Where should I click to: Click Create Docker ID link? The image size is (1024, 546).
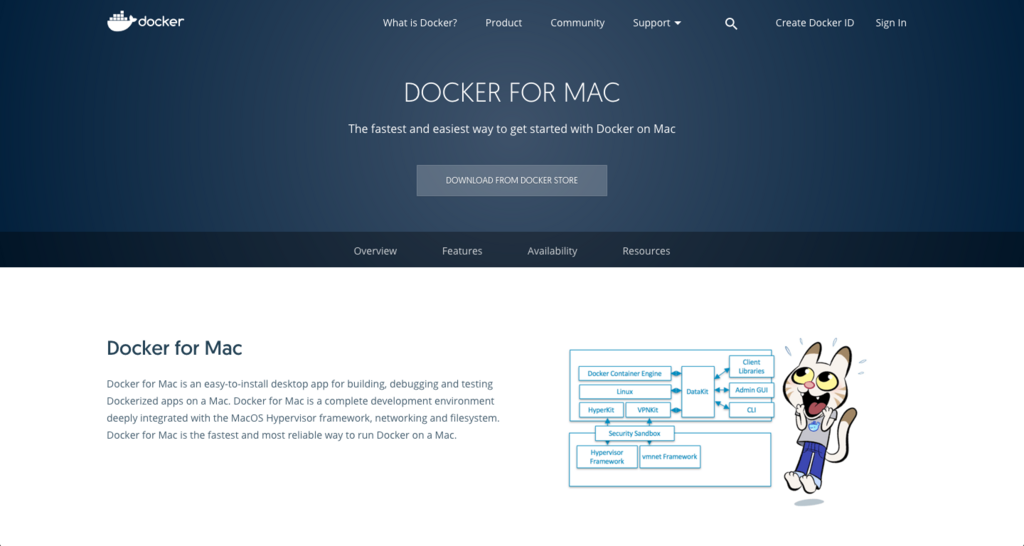pyautogui.click(x=814, y=23)
